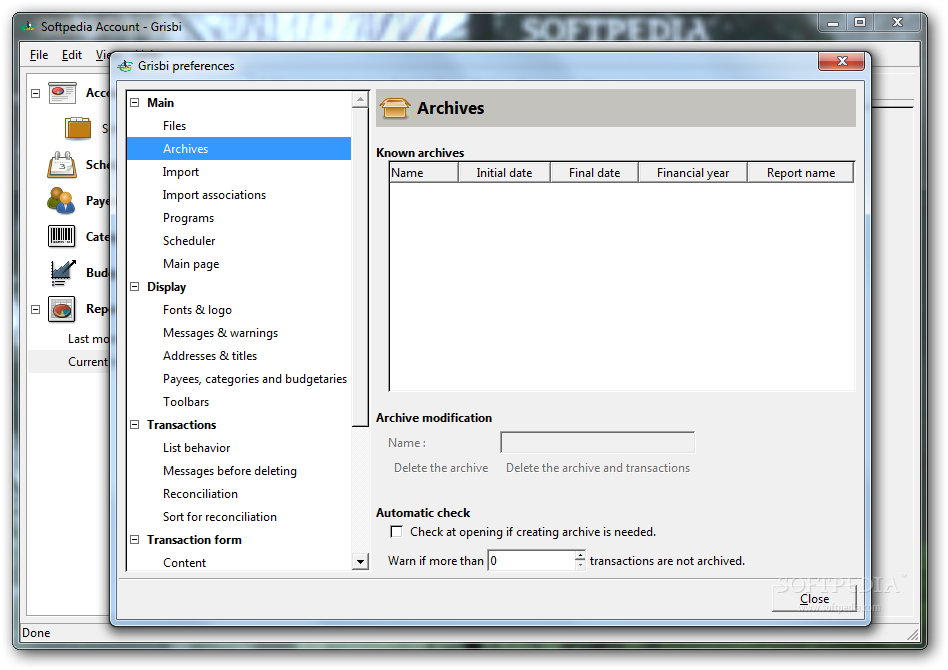This screenshot has height=670, width=948.
Task: Collapse Reports node in main window sidebar
Action: [36, 309]
